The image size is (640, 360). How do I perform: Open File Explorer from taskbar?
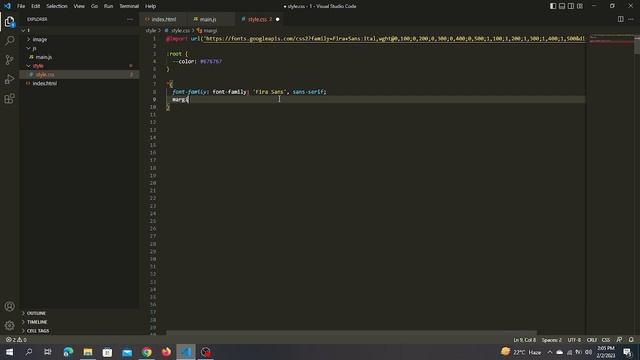(x=88, y=352)
